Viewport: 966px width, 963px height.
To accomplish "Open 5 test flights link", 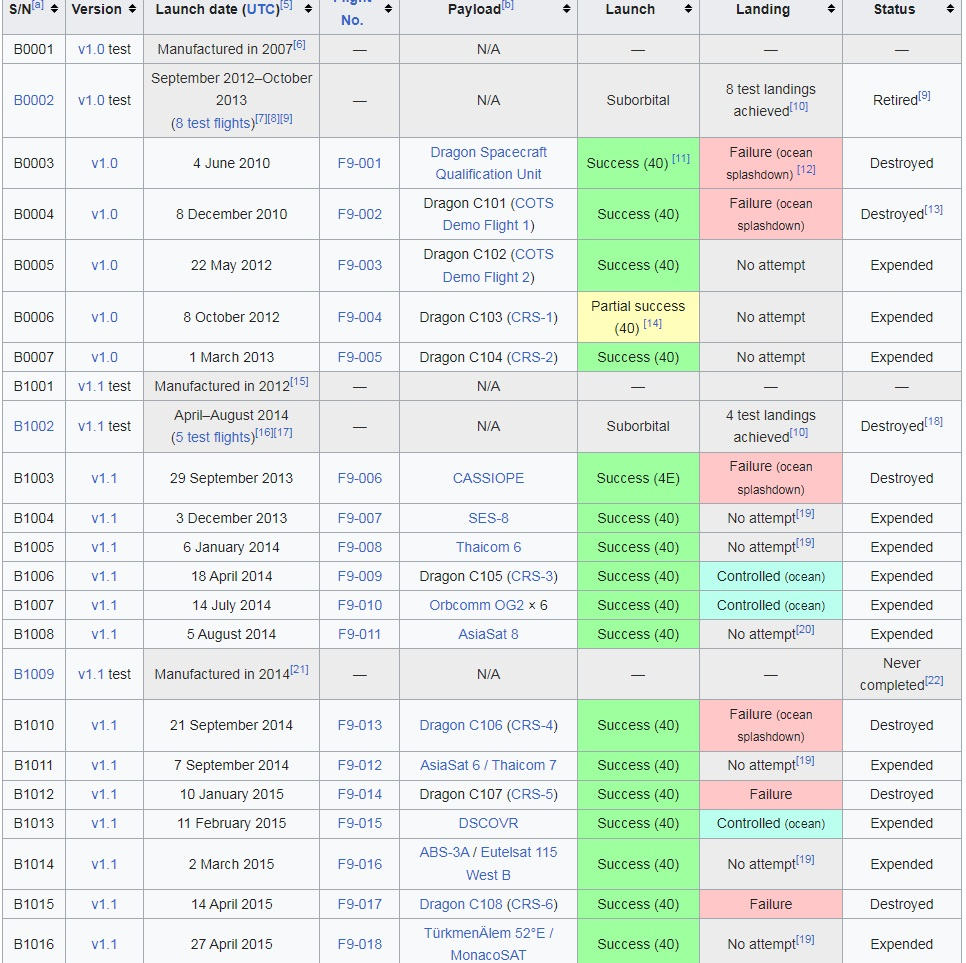I will point(214,437).
